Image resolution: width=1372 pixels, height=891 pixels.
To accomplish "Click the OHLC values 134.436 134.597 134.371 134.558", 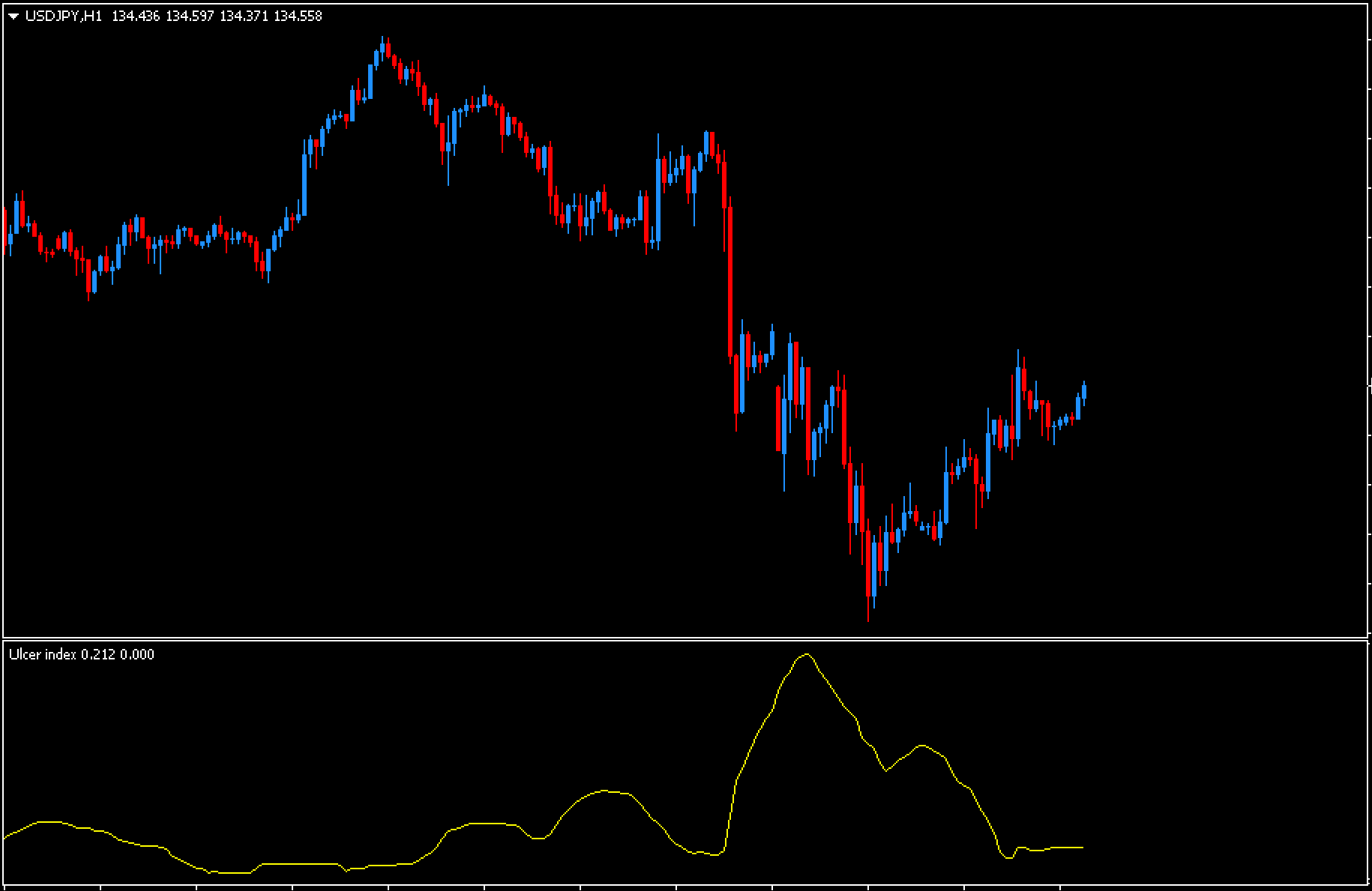I will [217, 16].
